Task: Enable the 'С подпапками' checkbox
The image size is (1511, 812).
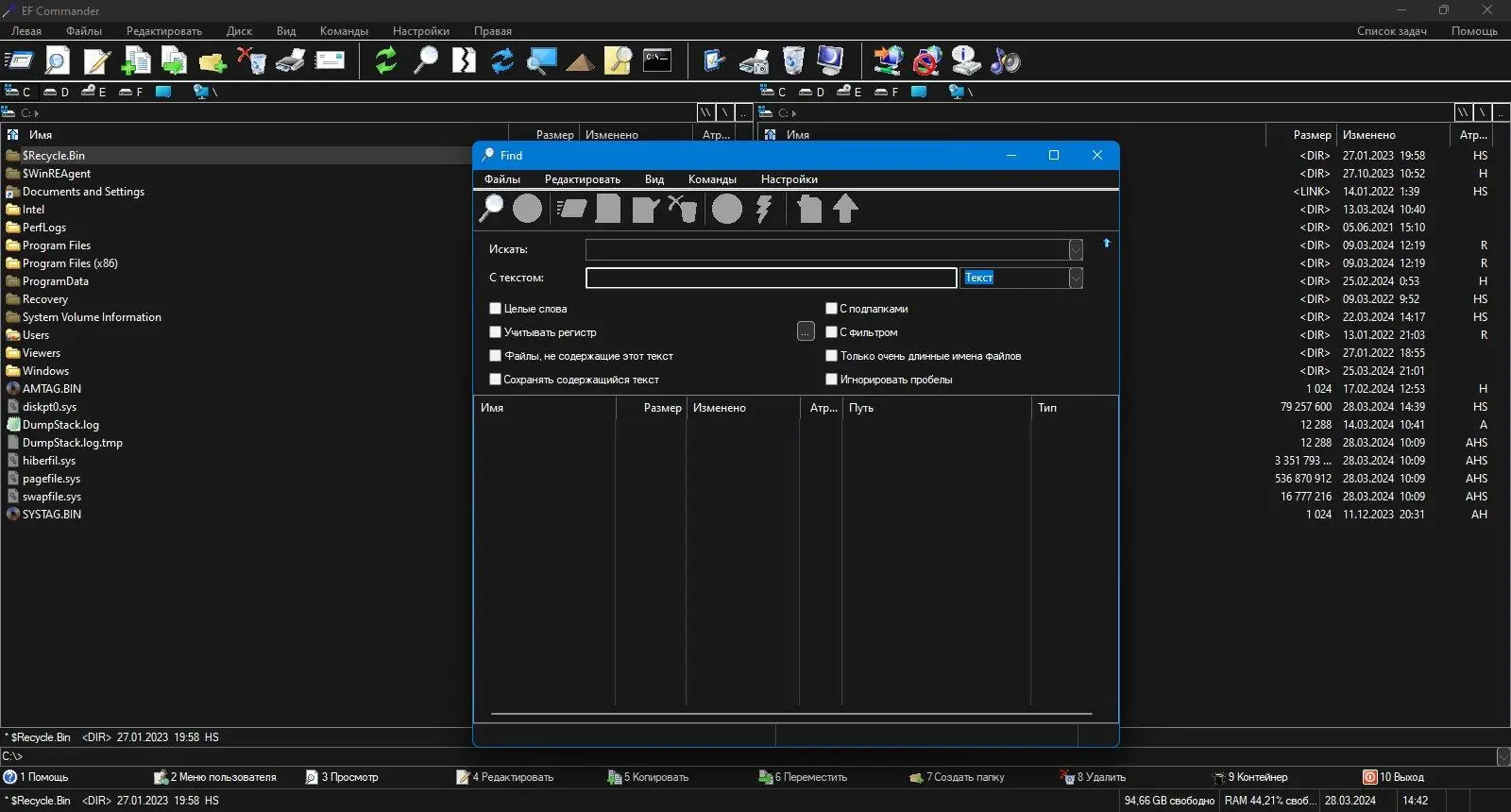Action: 831,309
